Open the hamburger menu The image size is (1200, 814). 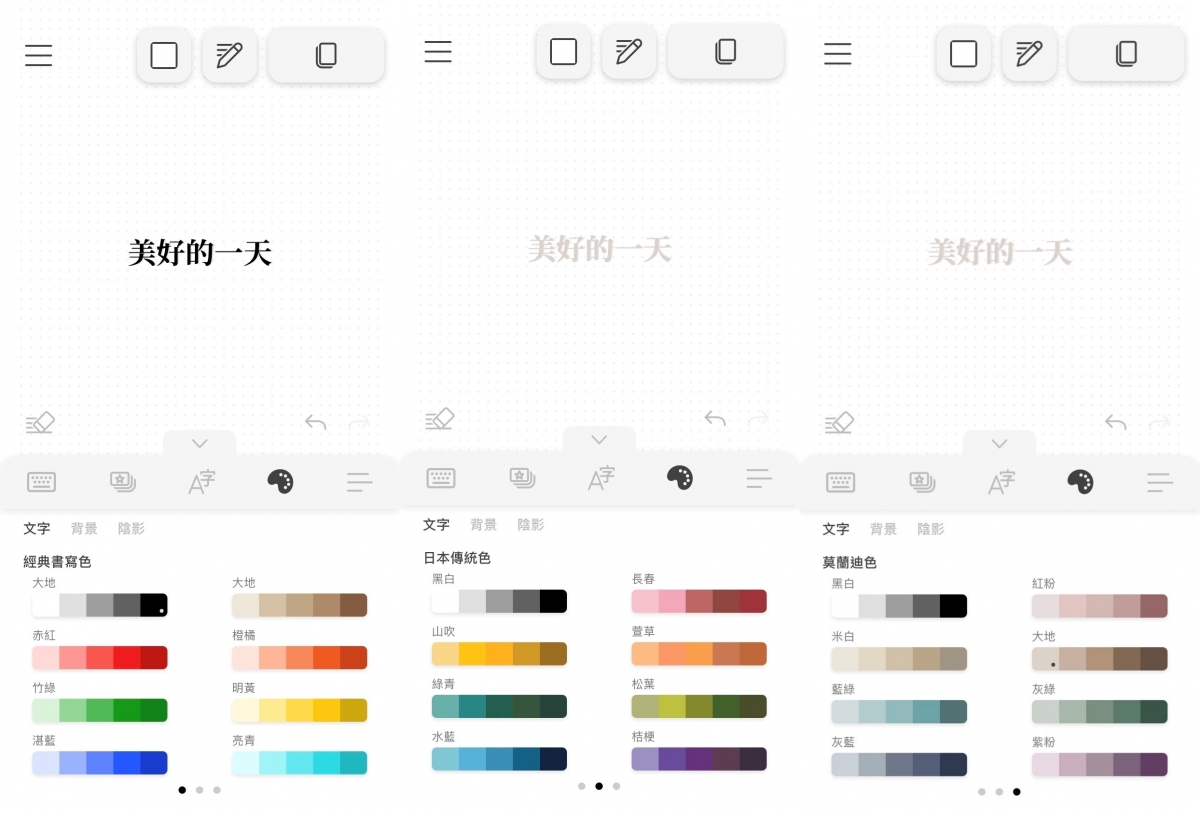pyautogui.click(x=38, y=56)
